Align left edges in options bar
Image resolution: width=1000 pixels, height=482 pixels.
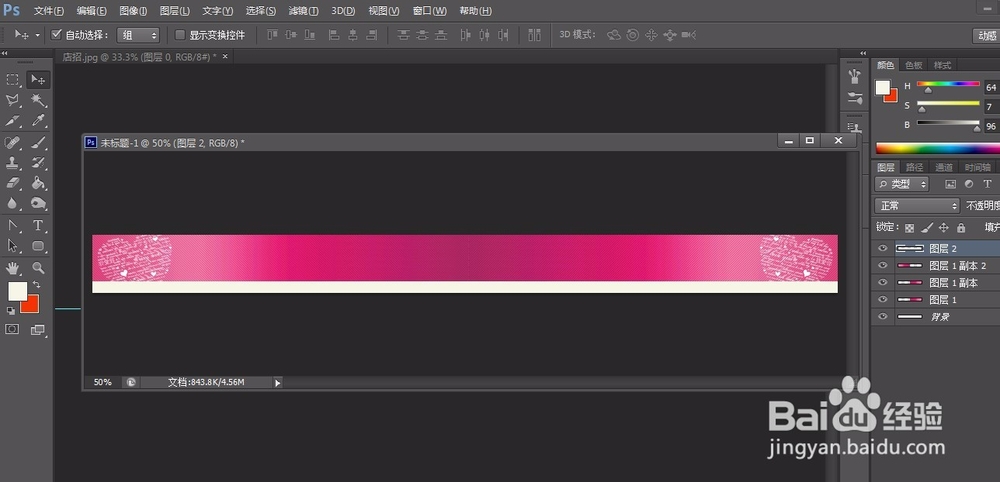point(334,34)
